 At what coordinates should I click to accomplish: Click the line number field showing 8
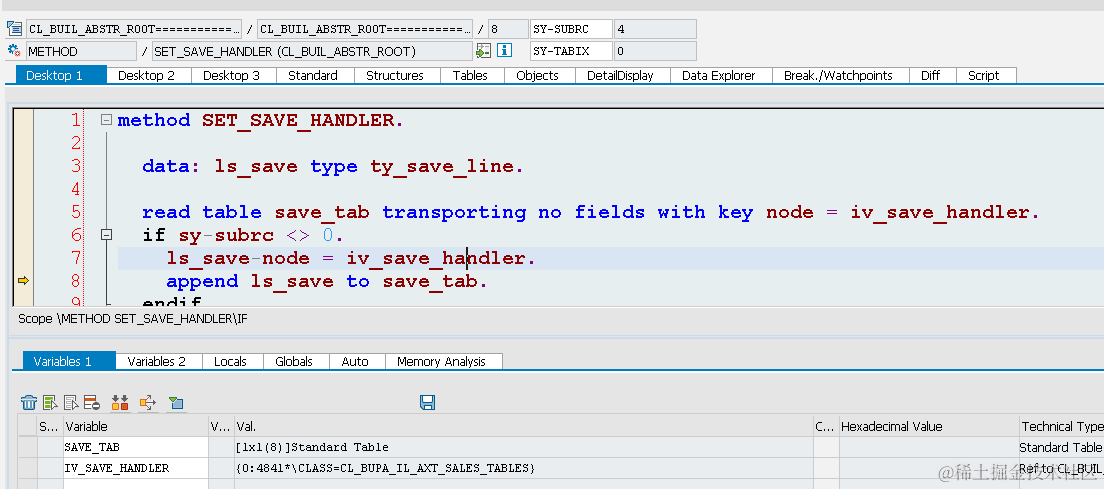tap(508, 29)
